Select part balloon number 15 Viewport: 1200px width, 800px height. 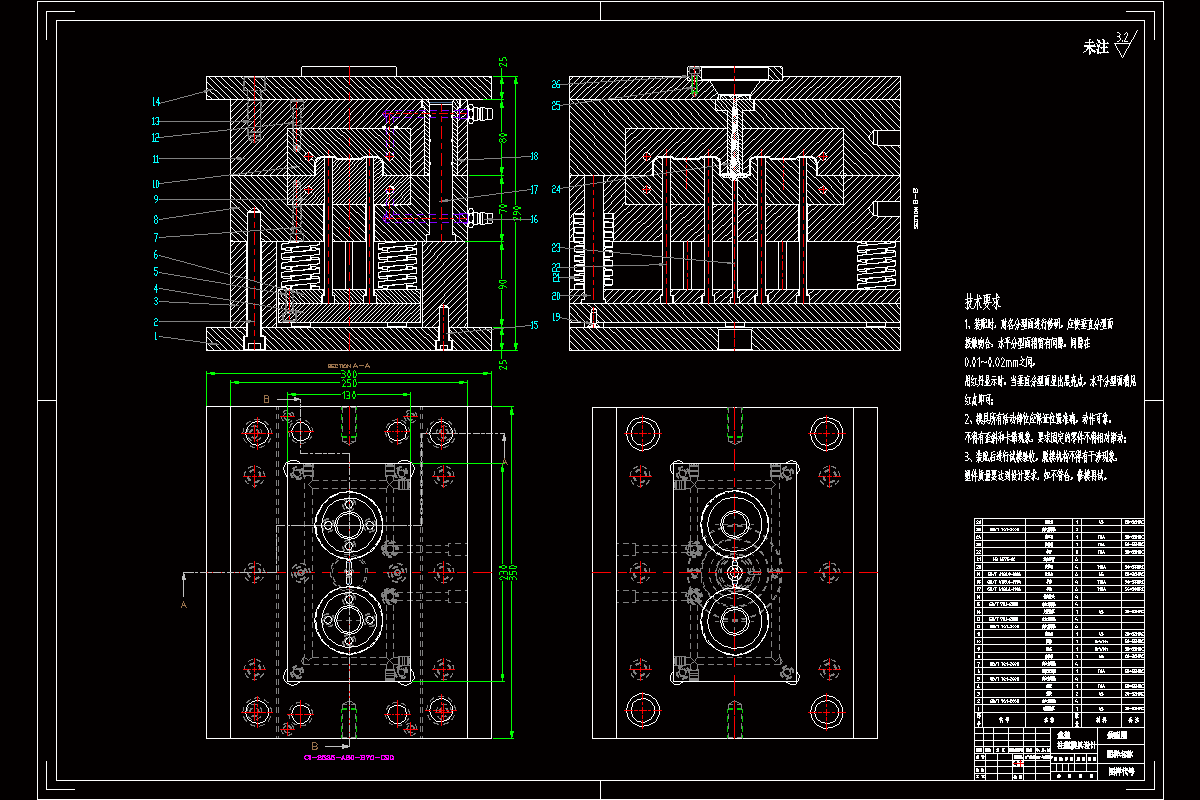click(x=534, y=324)
